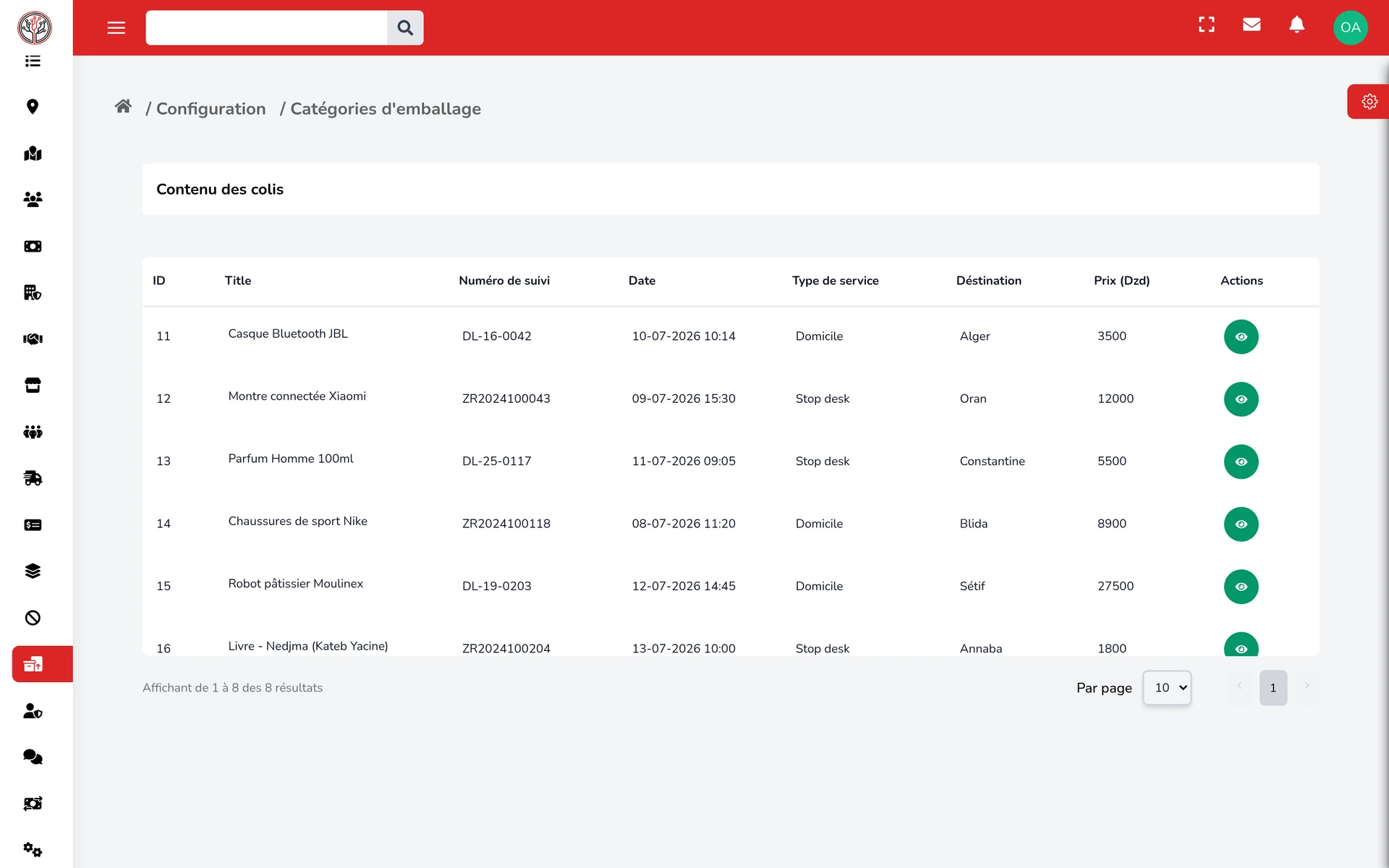Screen dimensions: 1389x868
Task: Sort by the Date column header
Action: pyautogui.click(x=642, y=281)
